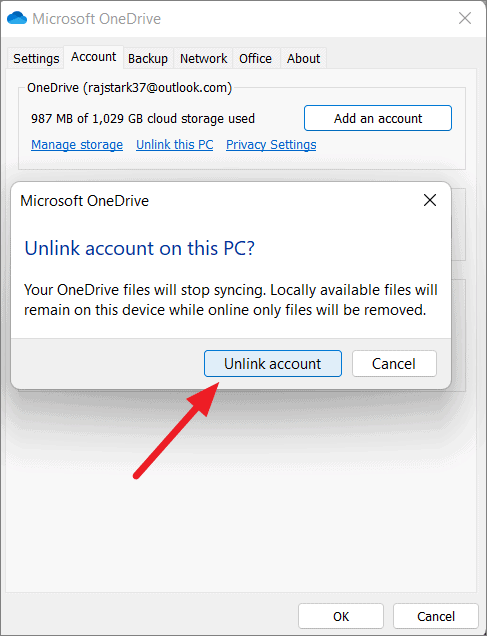
Task: Click the OneDrive cloud icon in title bar
Action: [x=17, y=18]
